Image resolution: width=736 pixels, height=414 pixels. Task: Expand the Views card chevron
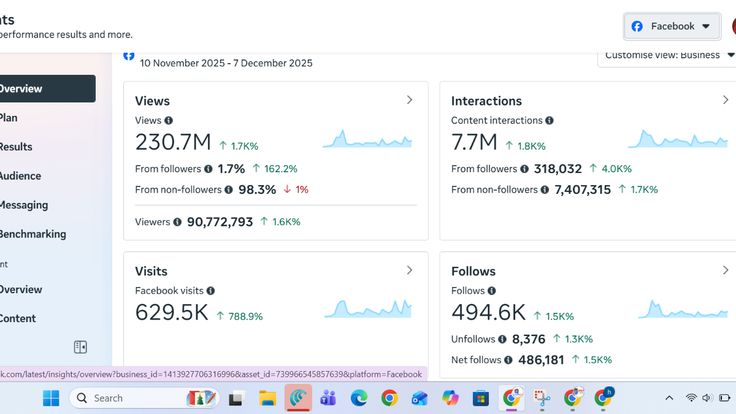[x=409, y=100]
